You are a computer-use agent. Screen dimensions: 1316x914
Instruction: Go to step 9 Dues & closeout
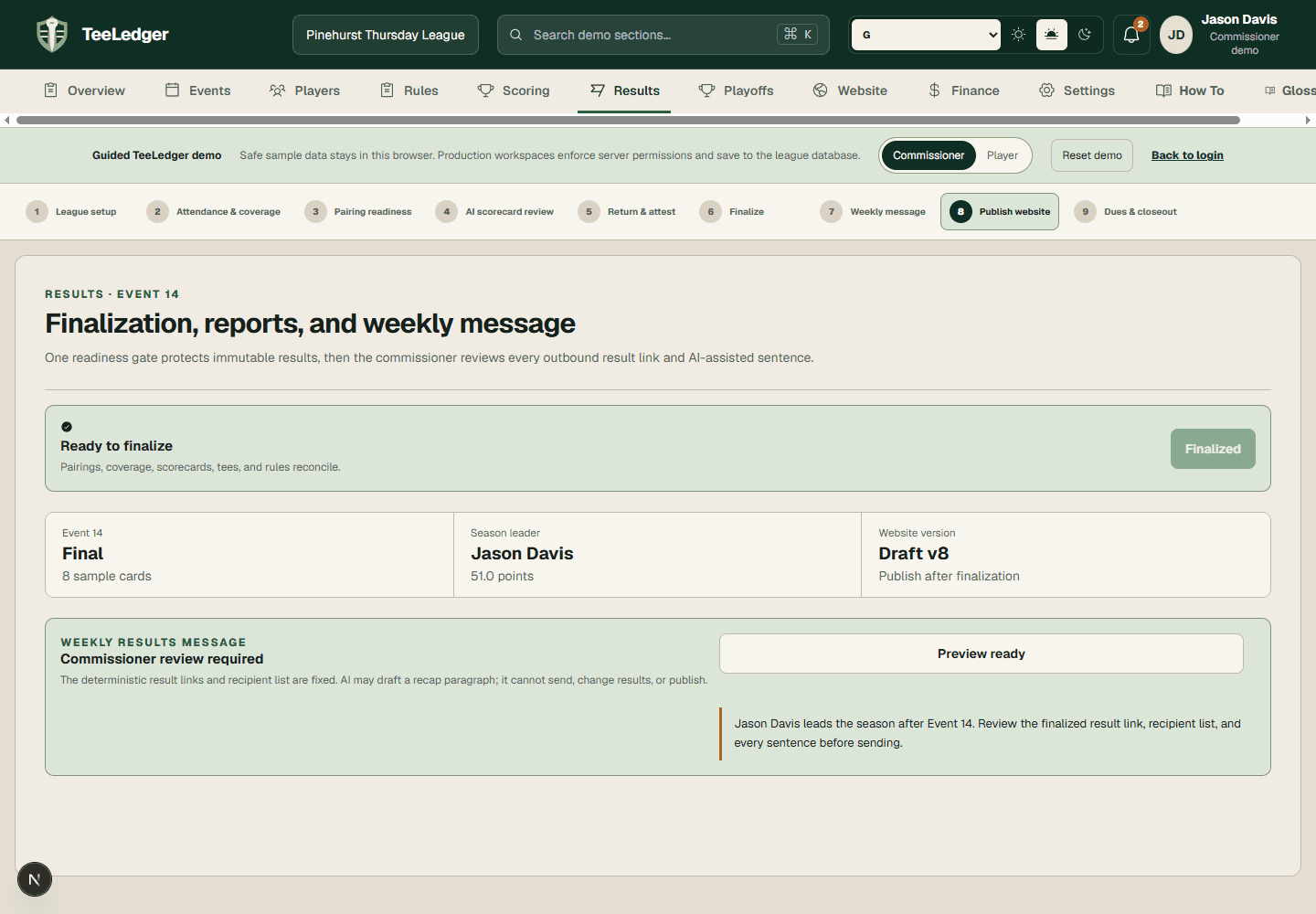[1127, 211]
